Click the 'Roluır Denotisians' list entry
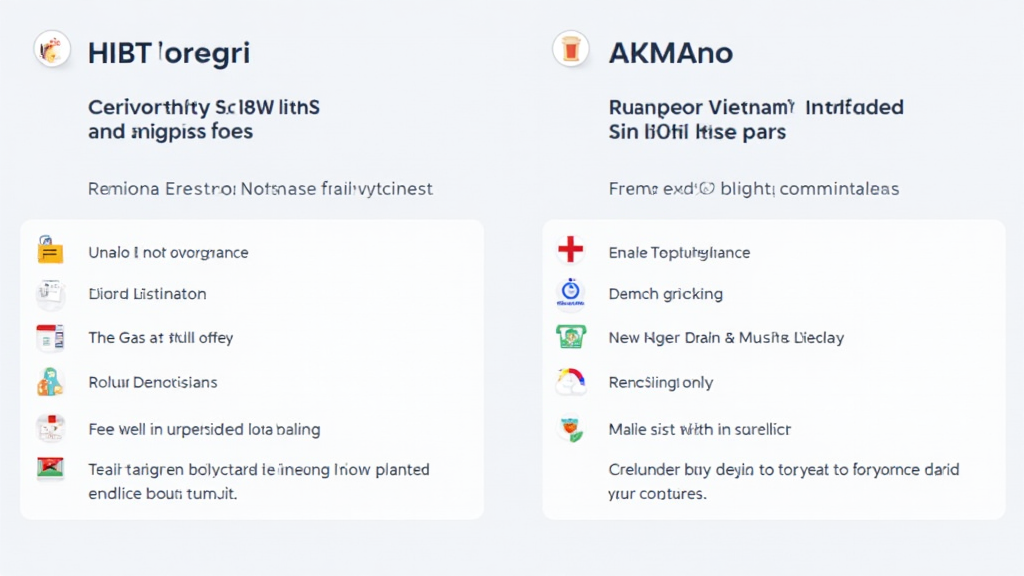The height and width of the screenshot is (576, 1024). (152, 382)
